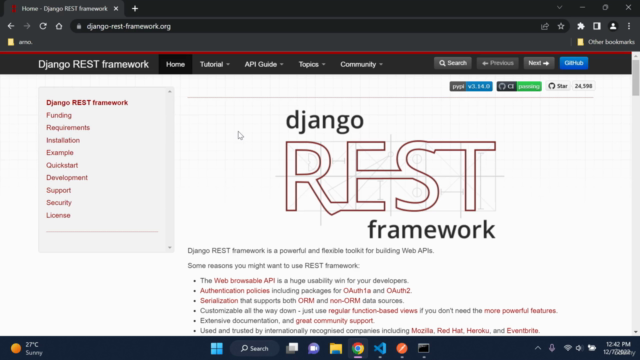Viewport: 640px width, 360px height.
Task: Select Quickstart in the sidebar
Action: 62,165
